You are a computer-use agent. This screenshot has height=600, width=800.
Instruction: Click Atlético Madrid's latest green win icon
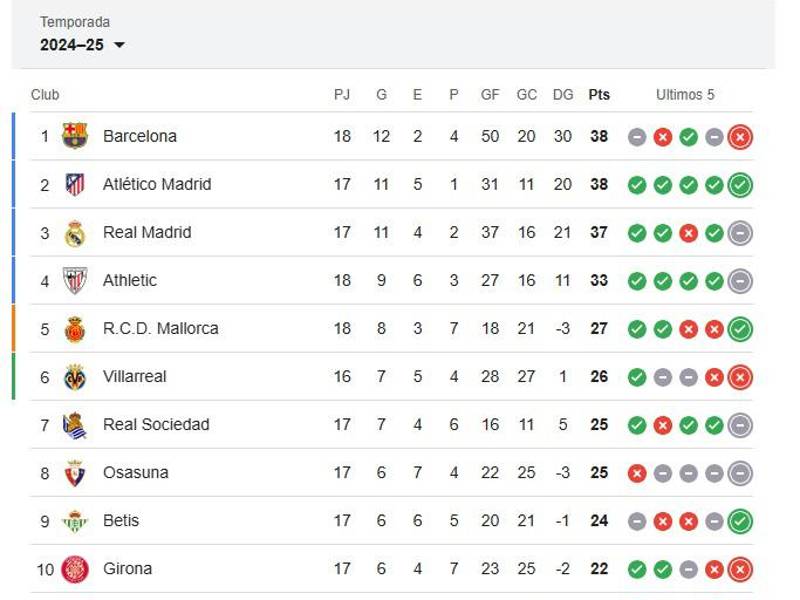point(738,184)
